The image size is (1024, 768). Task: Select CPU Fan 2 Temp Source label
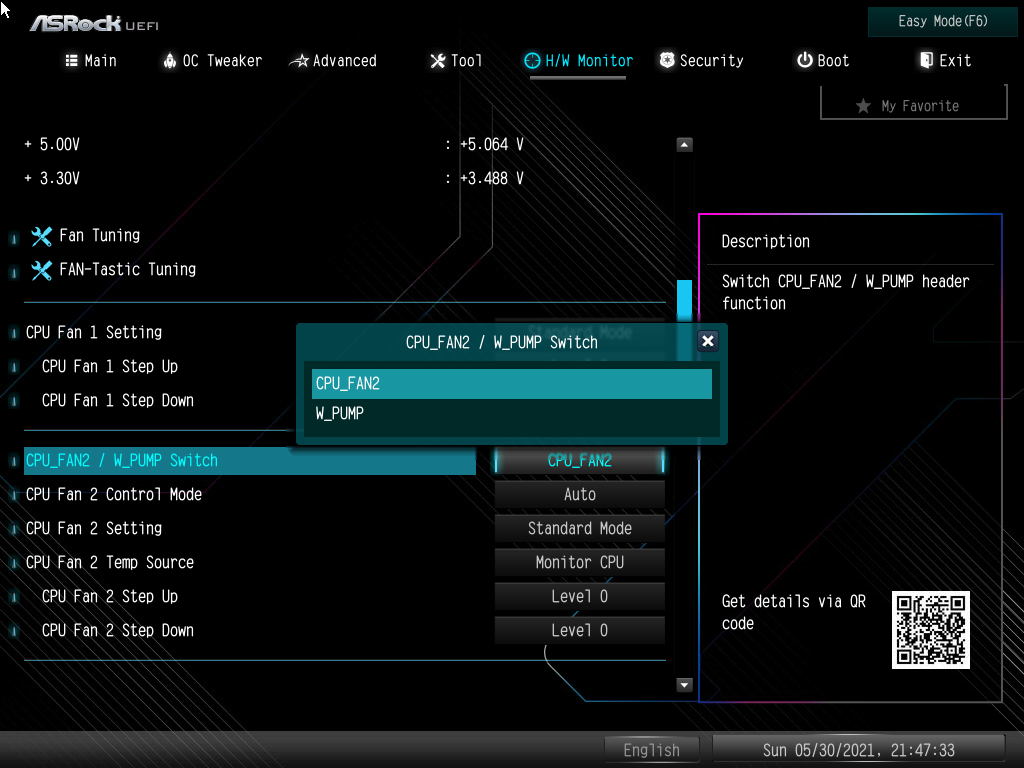pos(110,562)
